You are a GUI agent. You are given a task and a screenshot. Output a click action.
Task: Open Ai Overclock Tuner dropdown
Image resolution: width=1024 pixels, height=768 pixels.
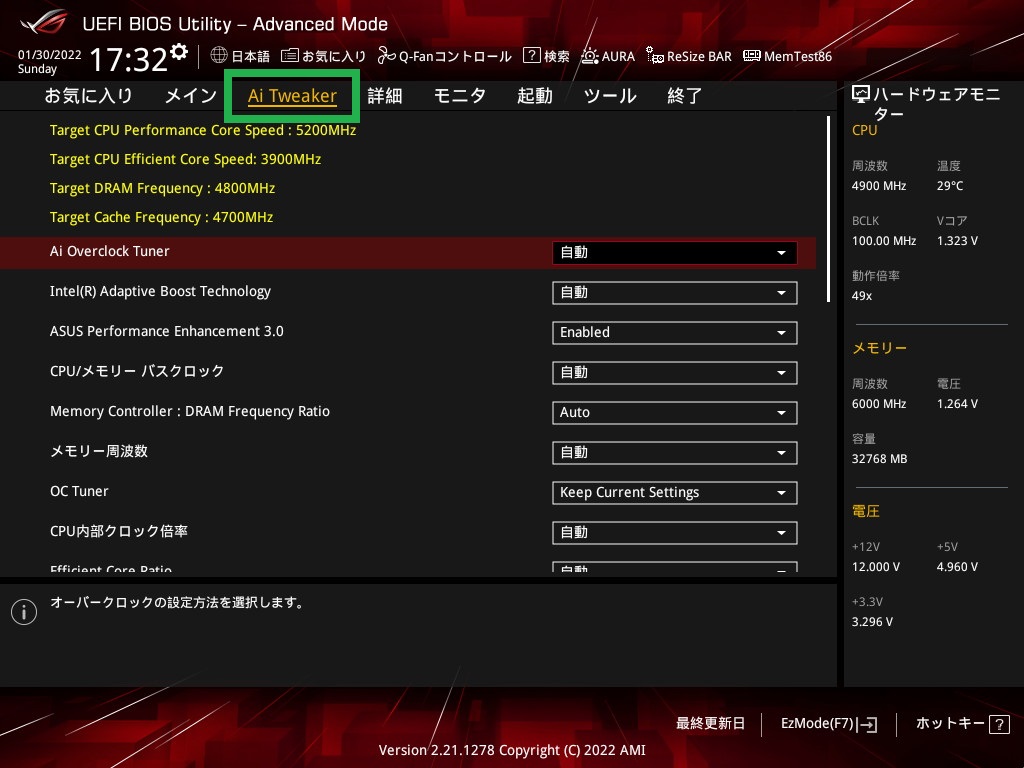click(675, 253)
